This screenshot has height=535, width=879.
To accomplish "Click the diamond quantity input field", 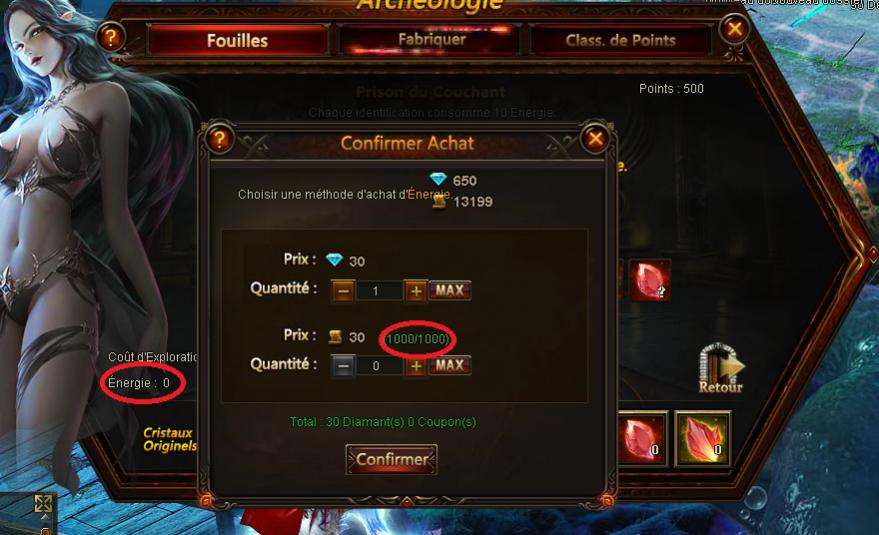I will 379,290.
